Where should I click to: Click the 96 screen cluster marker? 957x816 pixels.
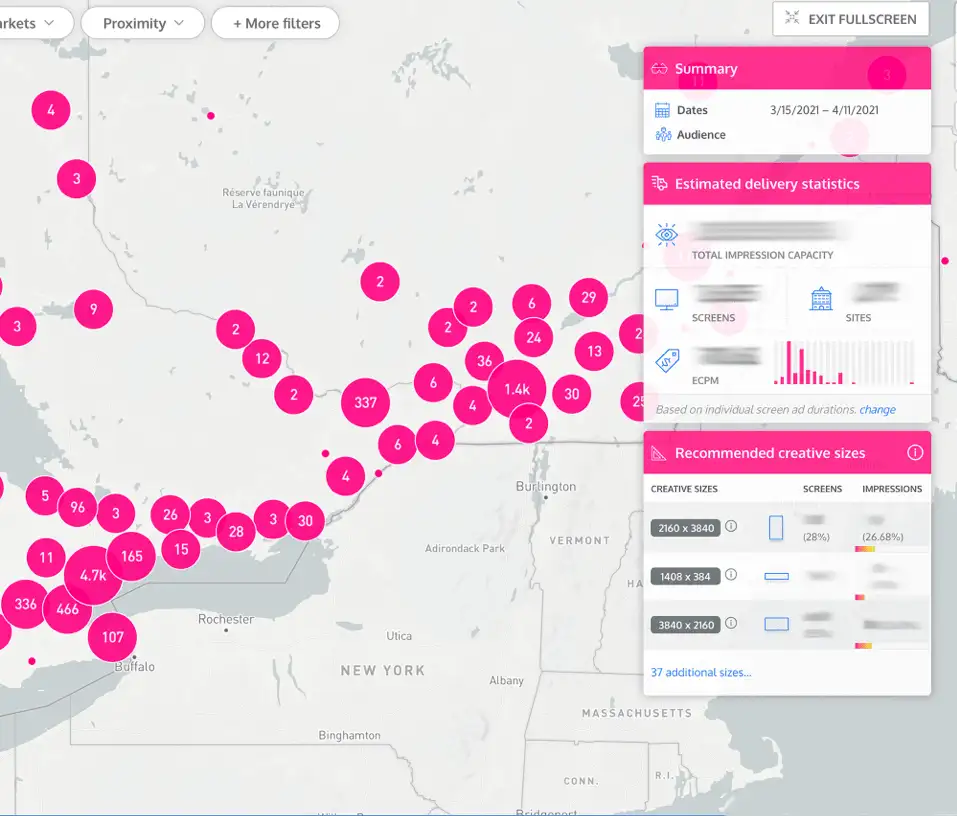[78, 507]
